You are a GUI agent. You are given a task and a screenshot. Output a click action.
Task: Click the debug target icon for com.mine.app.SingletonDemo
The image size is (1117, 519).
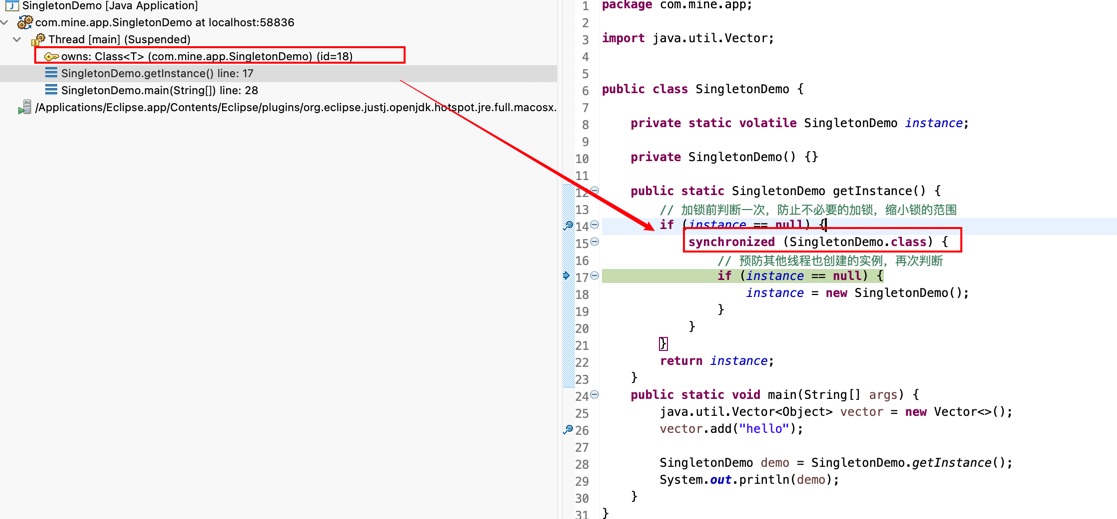click(25, 22)
